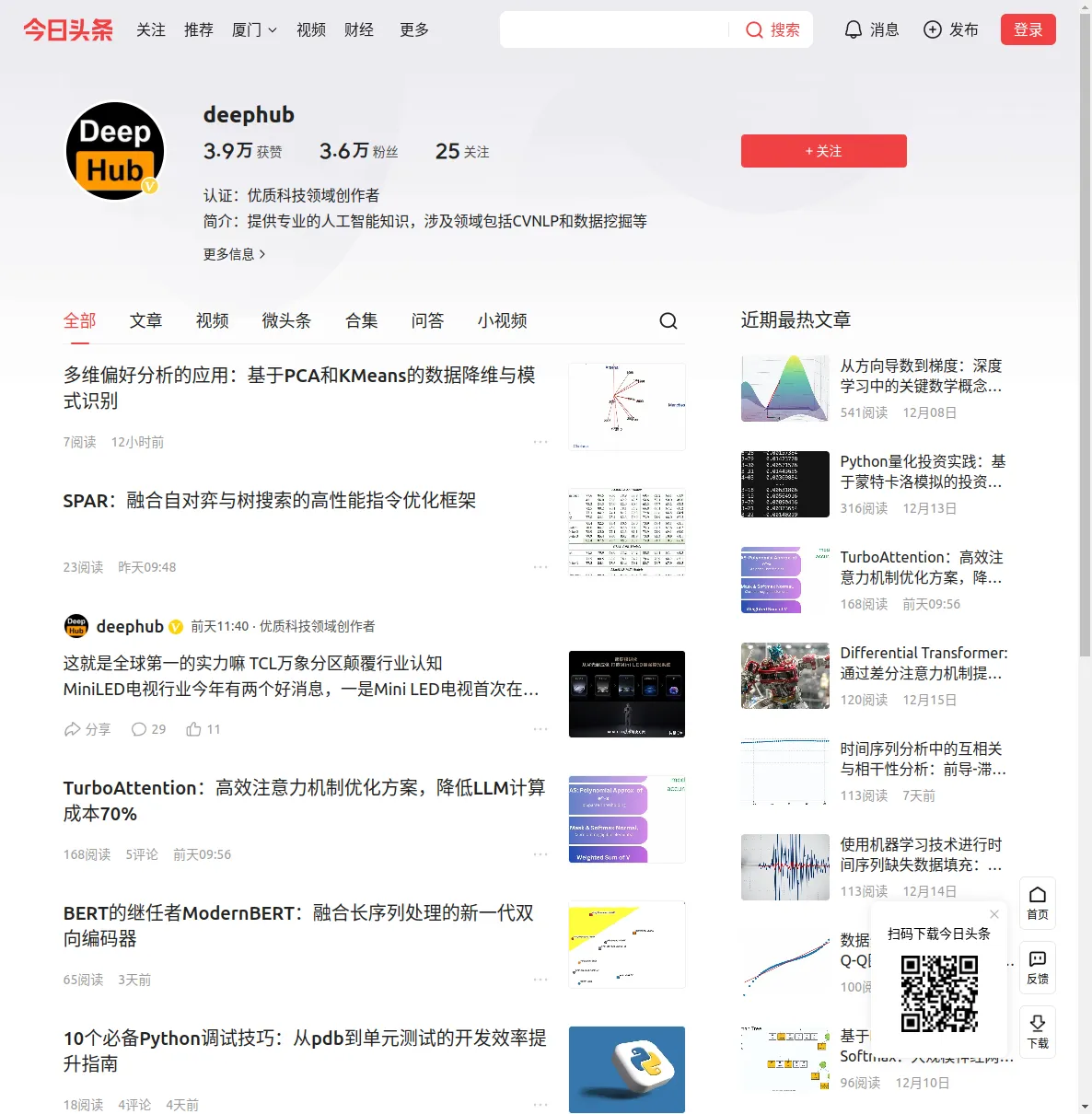Open hot article 时间序列分析中的互相关

coord(924,759)
